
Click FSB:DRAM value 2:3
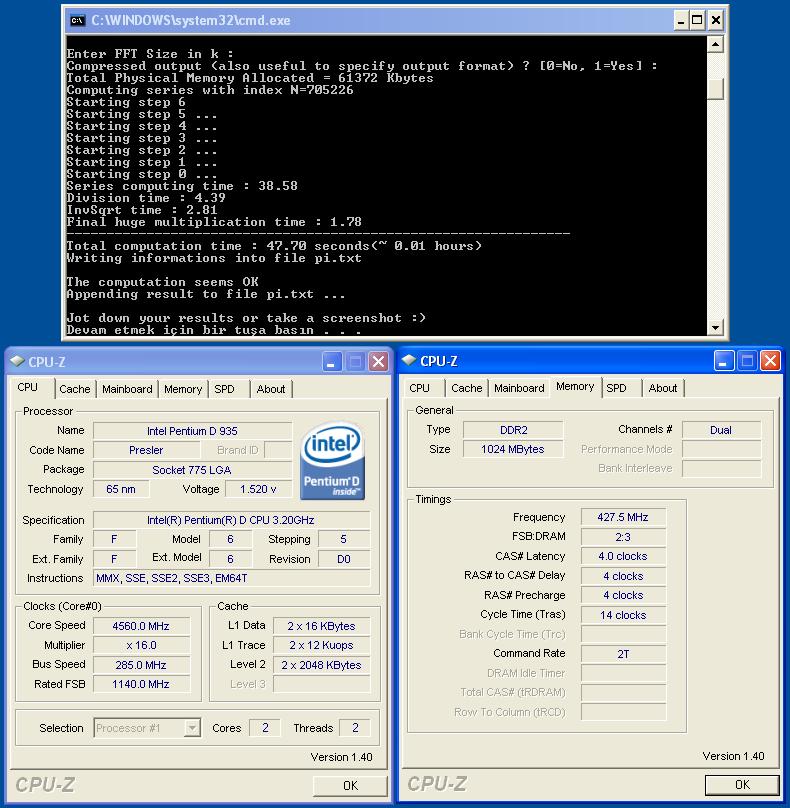(x=623, y=537)
